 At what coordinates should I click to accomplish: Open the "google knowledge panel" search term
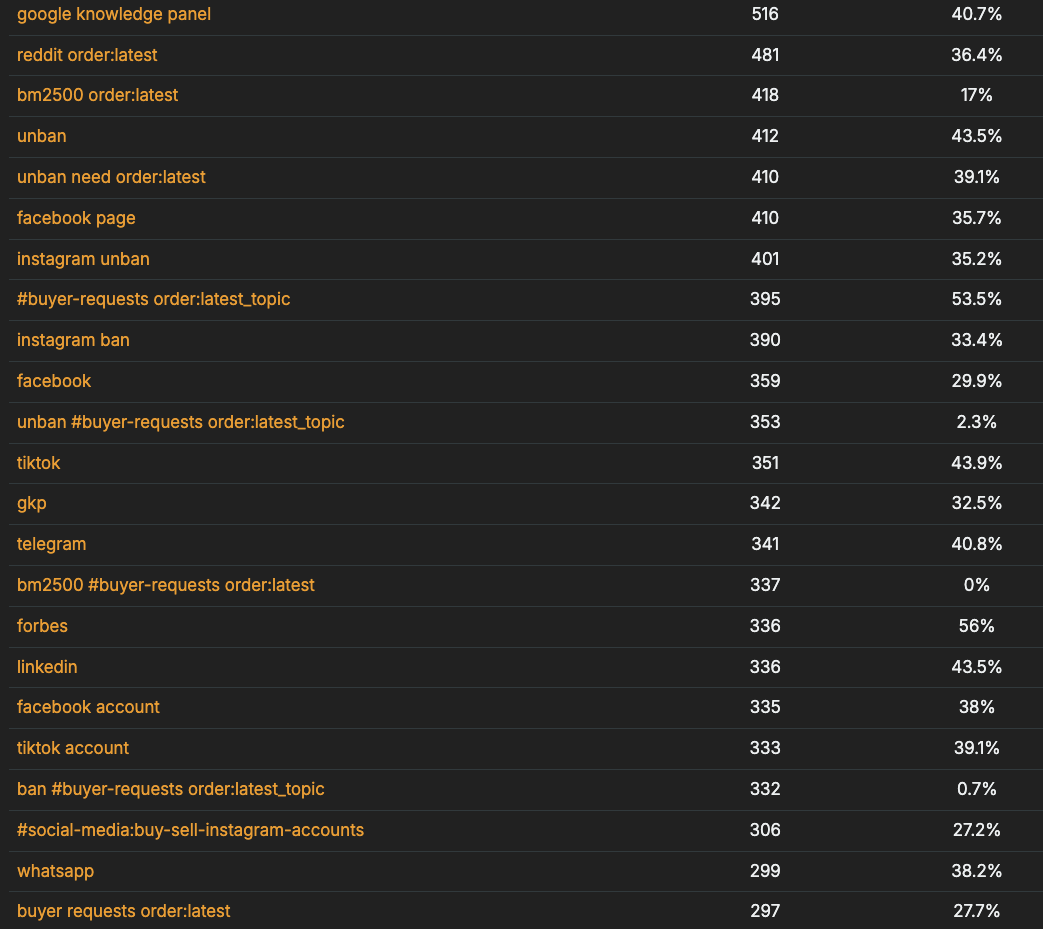coord(114,14)
